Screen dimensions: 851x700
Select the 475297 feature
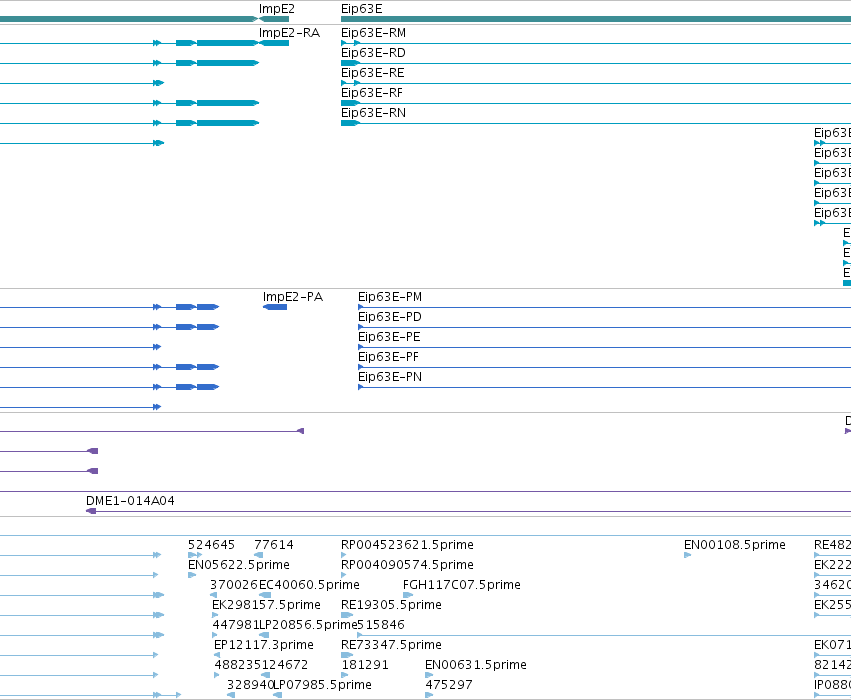(429, 695)
